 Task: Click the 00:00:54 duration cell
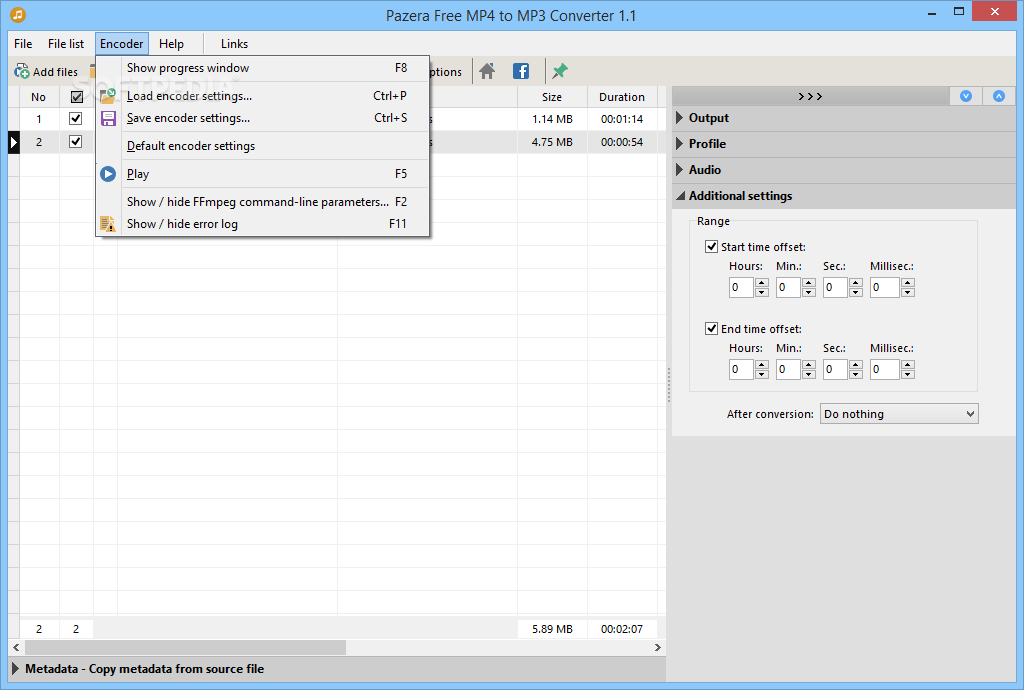[622, 142]
